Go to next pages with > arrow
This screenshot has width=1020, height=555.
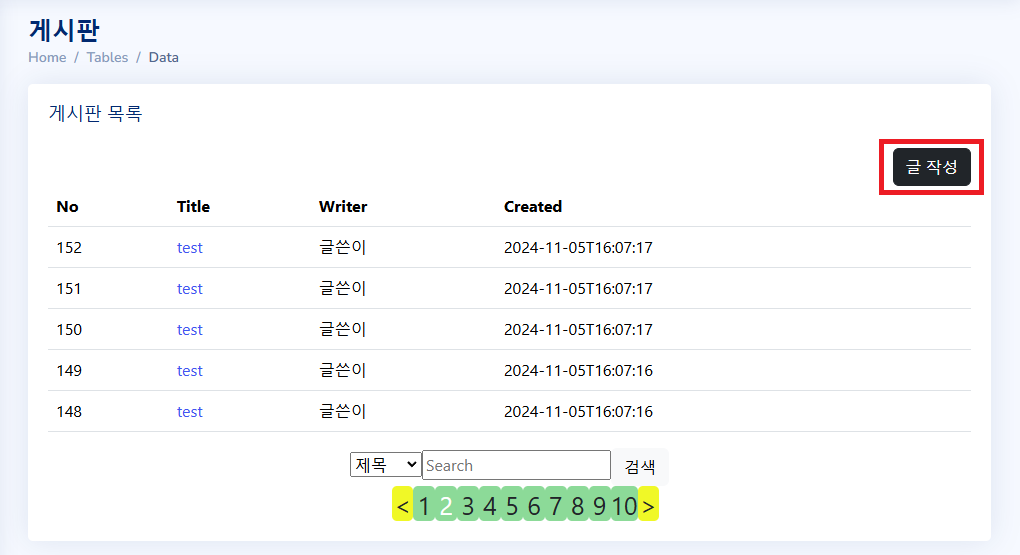(x=648, y=504)
